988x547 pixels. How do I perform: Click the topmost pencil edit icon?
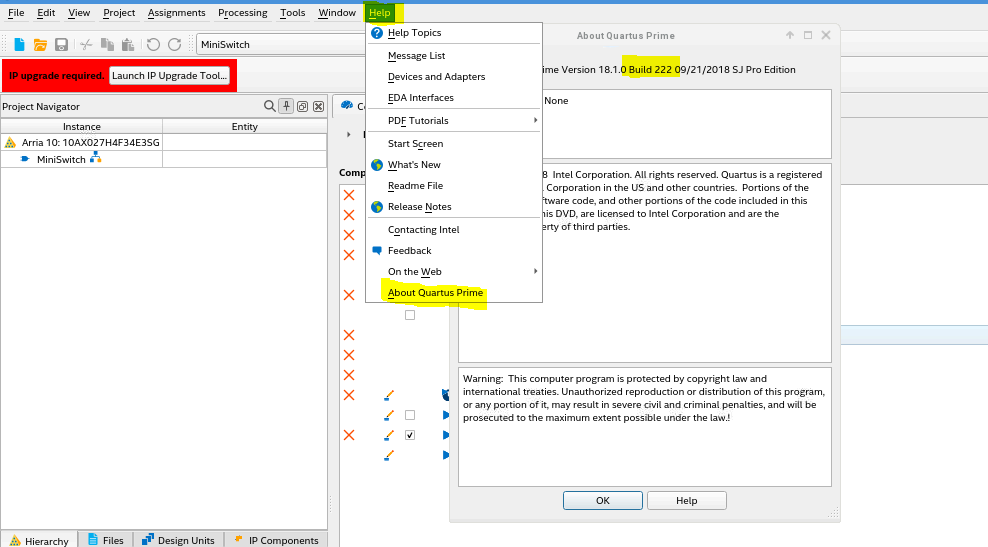389,395
